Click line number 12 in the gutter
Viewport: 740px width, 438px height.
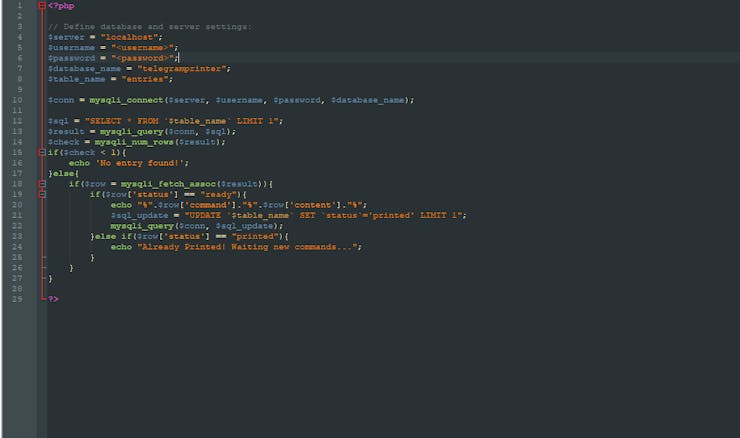point(17,121)
